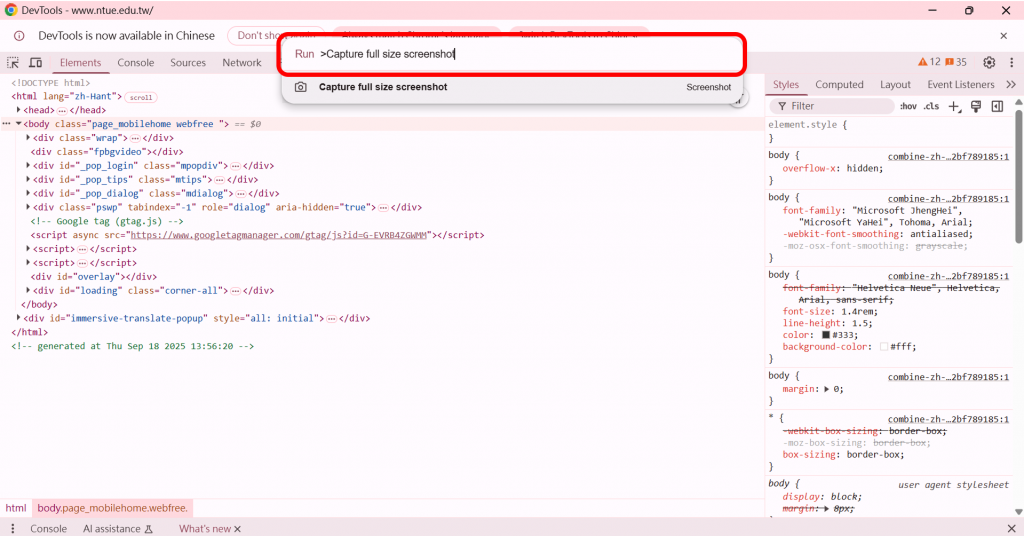The image size is (1024, 536).
Task: Toggle the :hov element state panel
Action: pyautogui.click(x=908, y=106)
